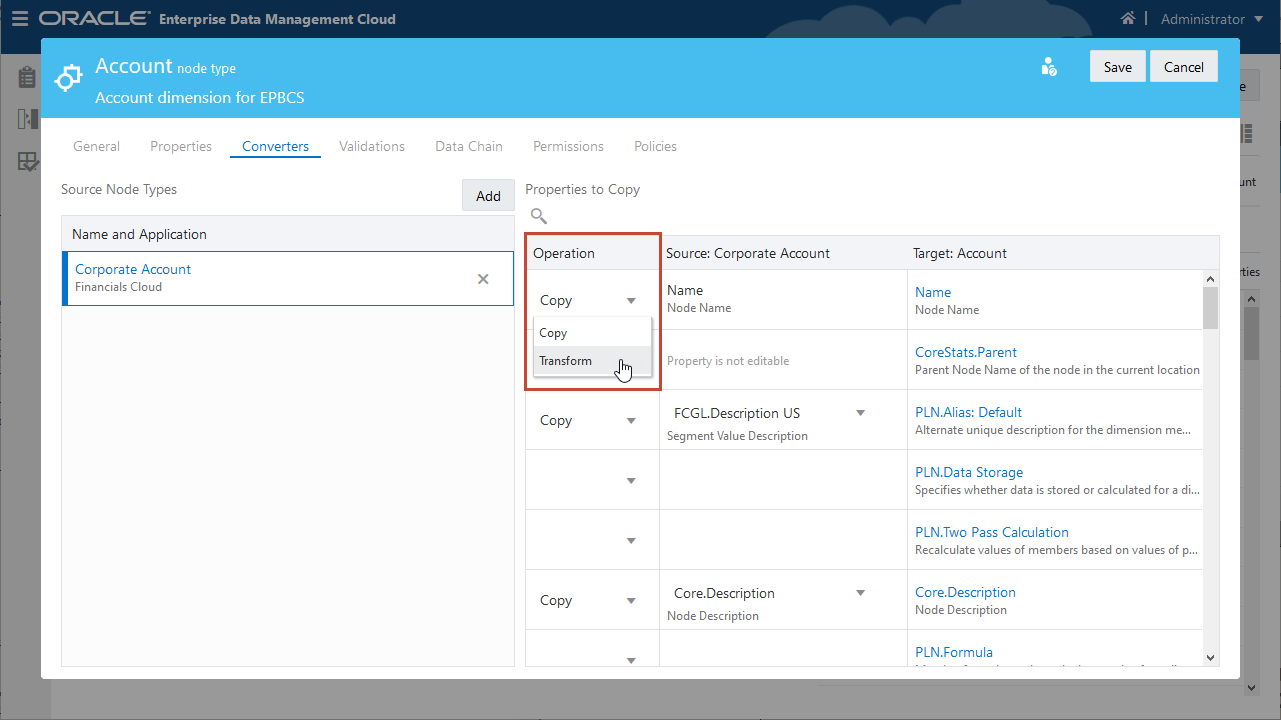
Task: Click the search magnifier under Properties to Copy
Action: pos(539,216)
